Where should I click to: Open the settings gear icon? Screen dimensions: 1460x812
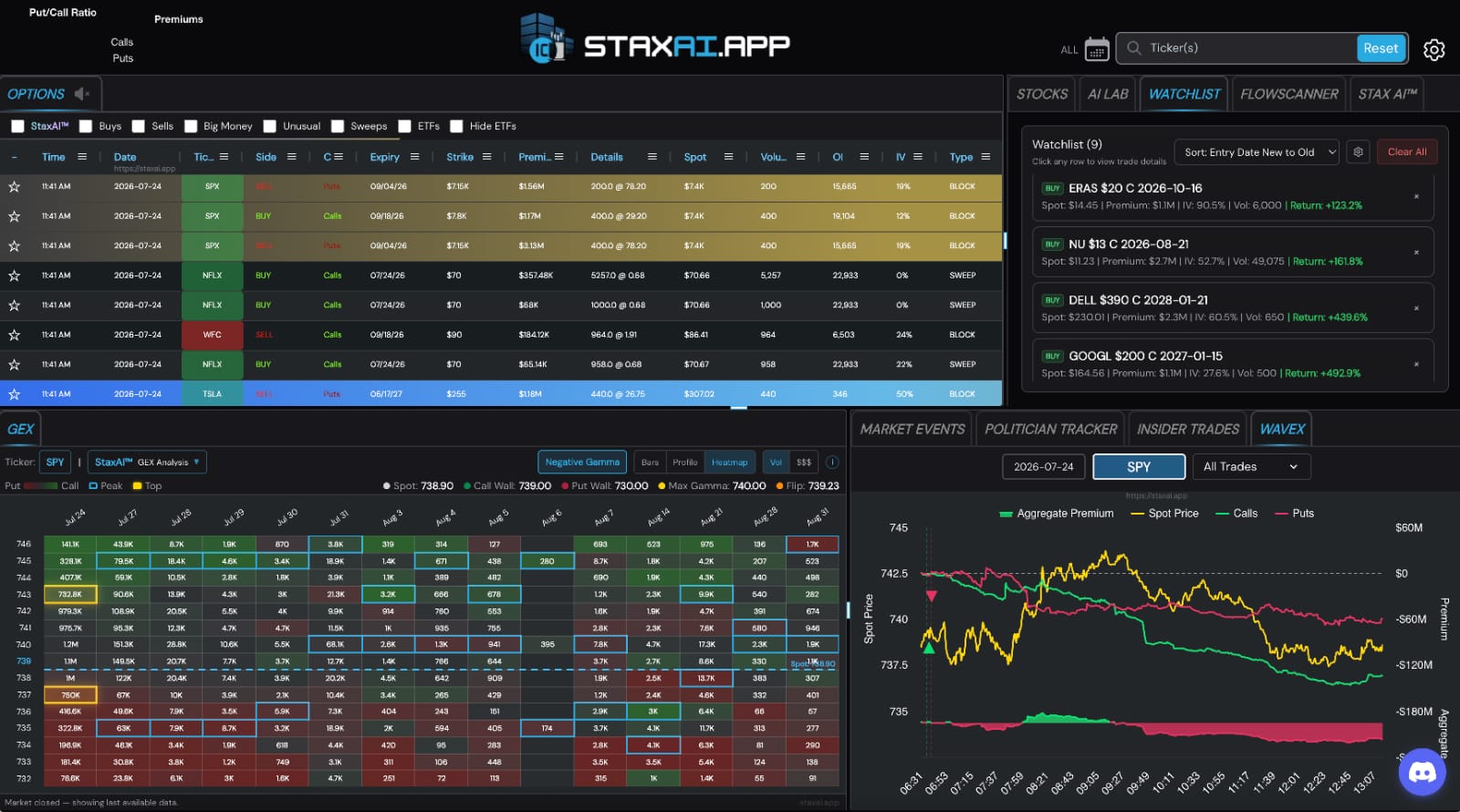(1434, 49)
